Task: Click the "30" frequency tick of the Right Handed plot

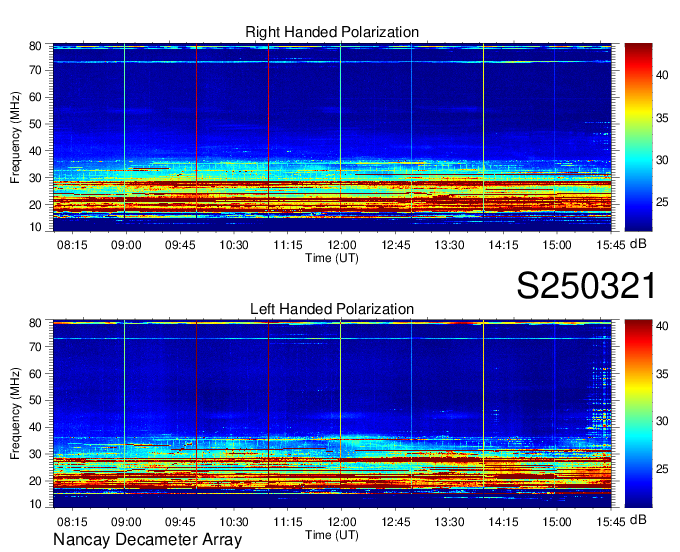Action: (35, 178)
